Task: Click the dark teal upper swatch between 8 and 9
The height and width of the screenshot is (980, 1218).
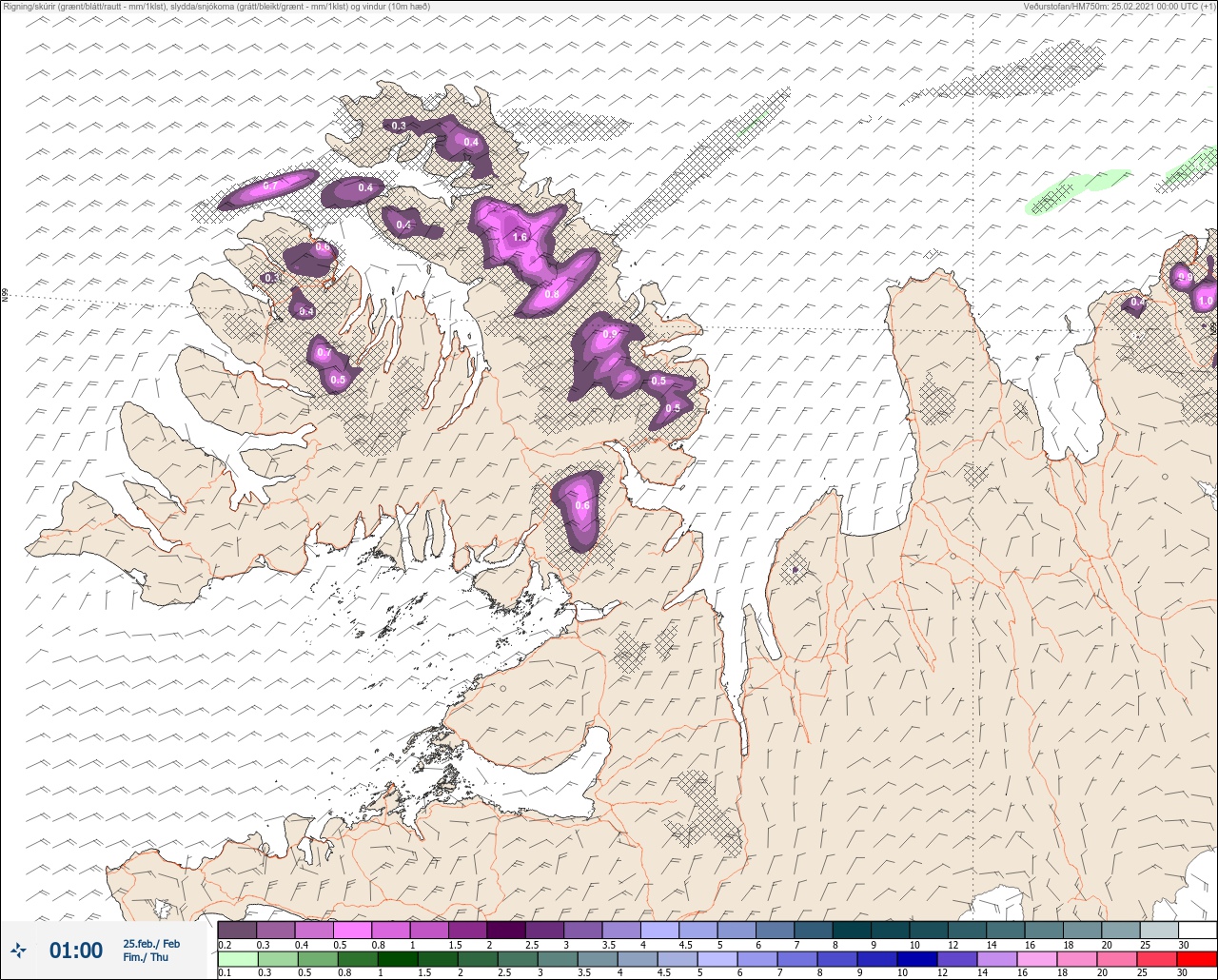Action: tap(852, 930)
